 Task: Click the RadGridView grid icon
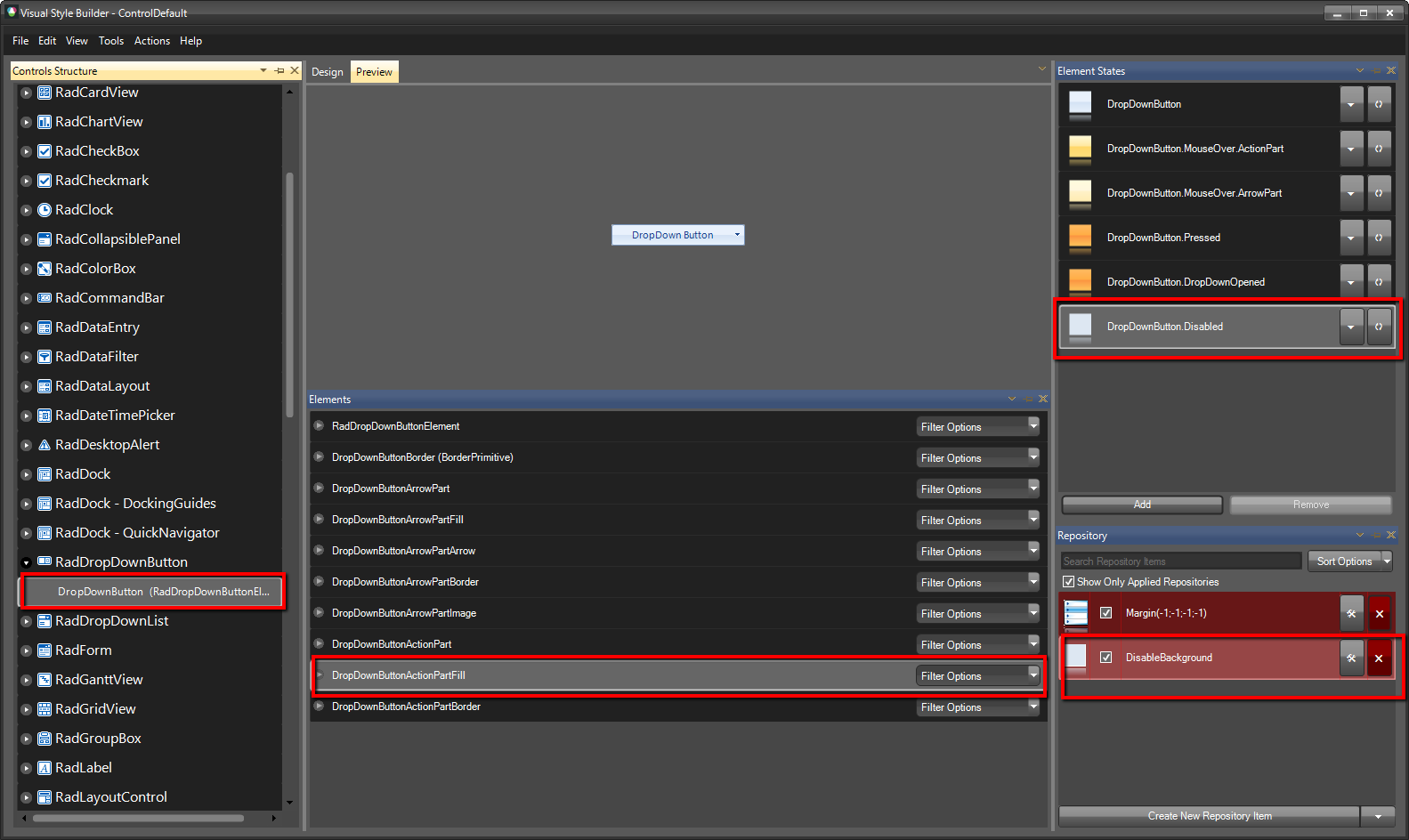pyautogui.click(x=45, y=709)
